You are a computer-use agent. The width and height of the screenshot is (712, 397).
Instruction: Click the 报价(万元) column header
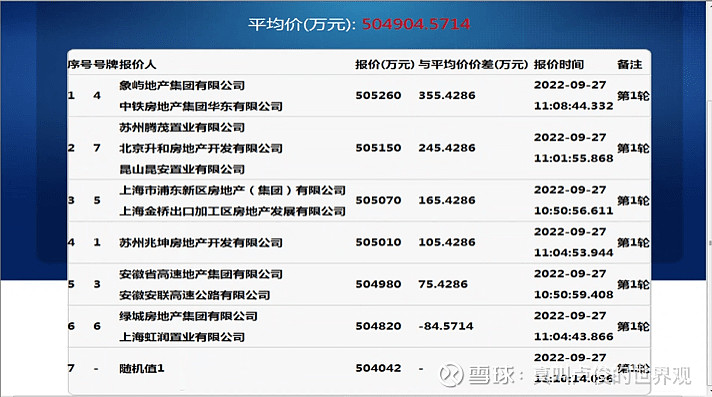click(x=385, y=65)
